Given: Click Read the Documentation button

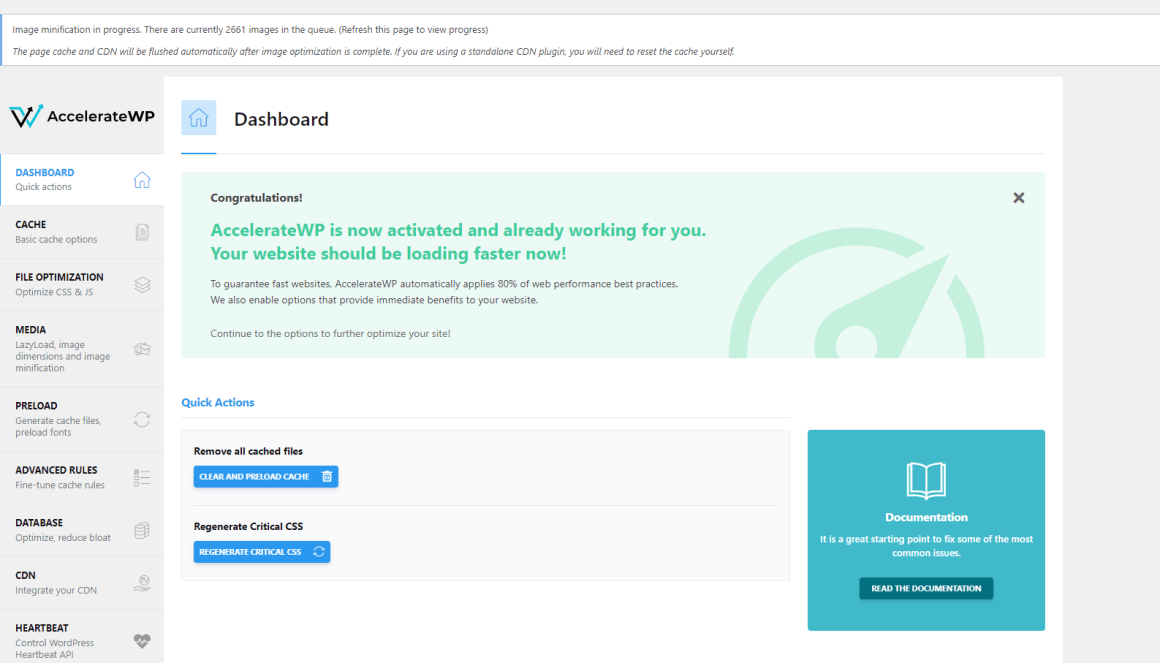Looking at the screenshot, I should point(926,588).
